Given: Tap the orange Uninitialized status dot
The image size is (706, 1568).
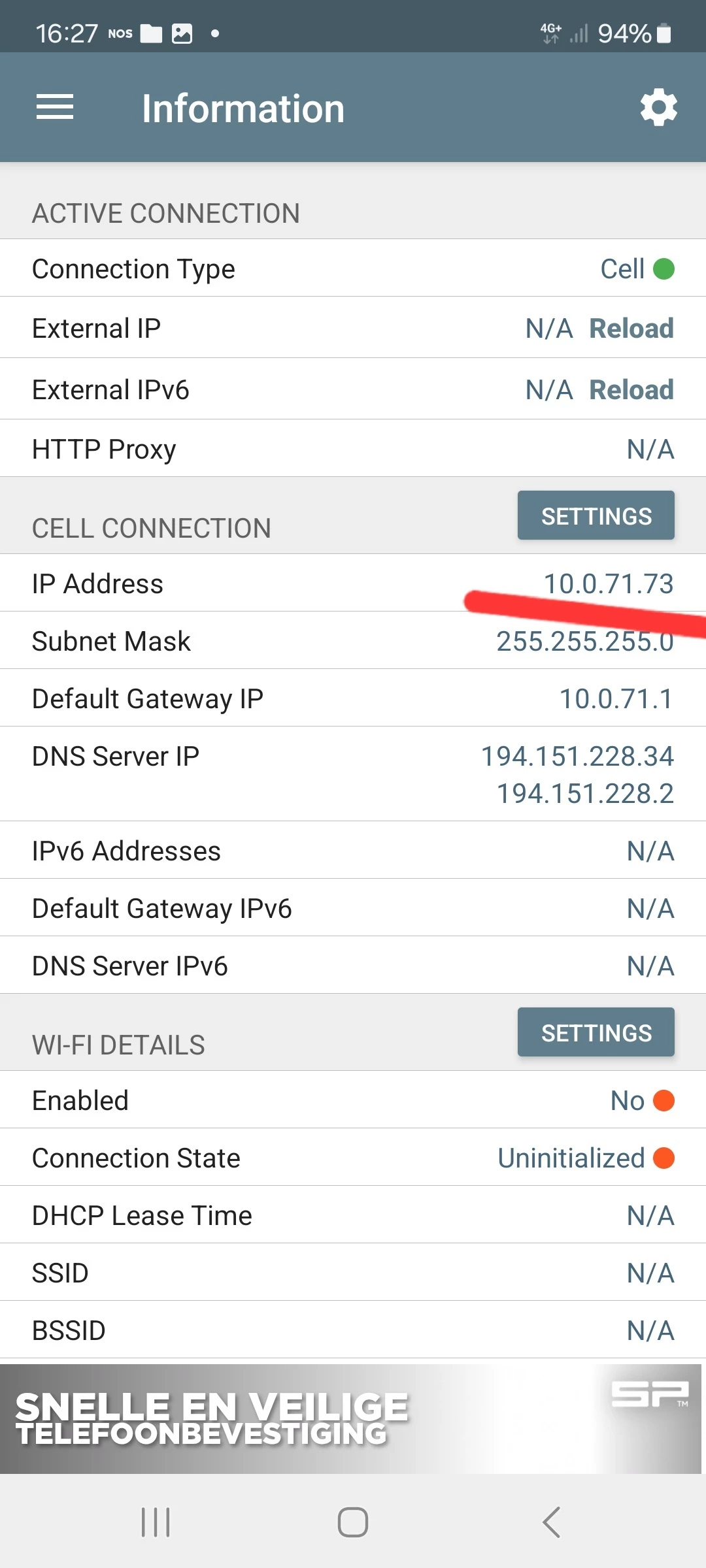Looking at the screenshot, I should click(x=664, y=1158).
